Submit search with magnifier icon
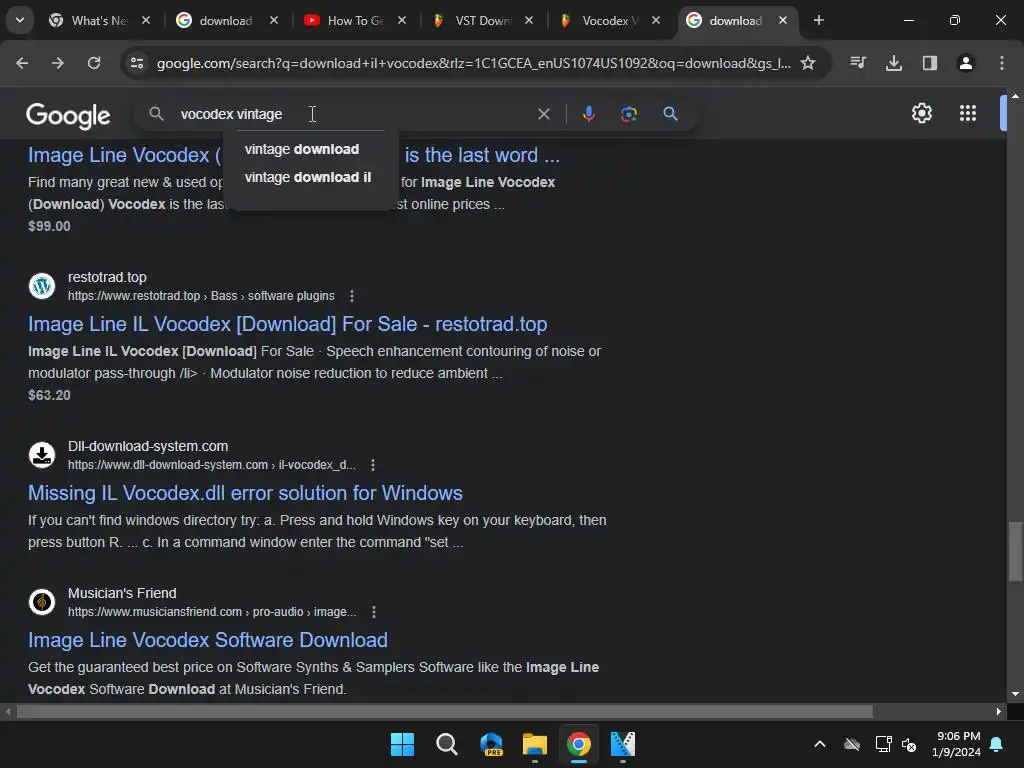Viewport: 1024px width, 768px height. pos(670,114)
